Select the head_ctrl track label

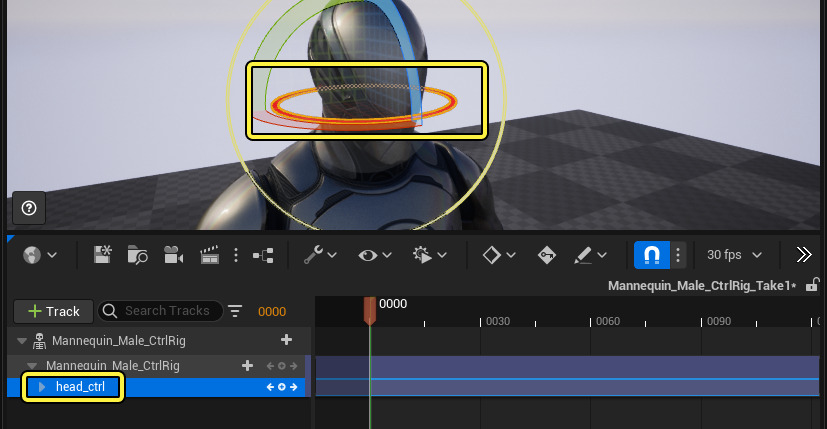tap(80, 387)
